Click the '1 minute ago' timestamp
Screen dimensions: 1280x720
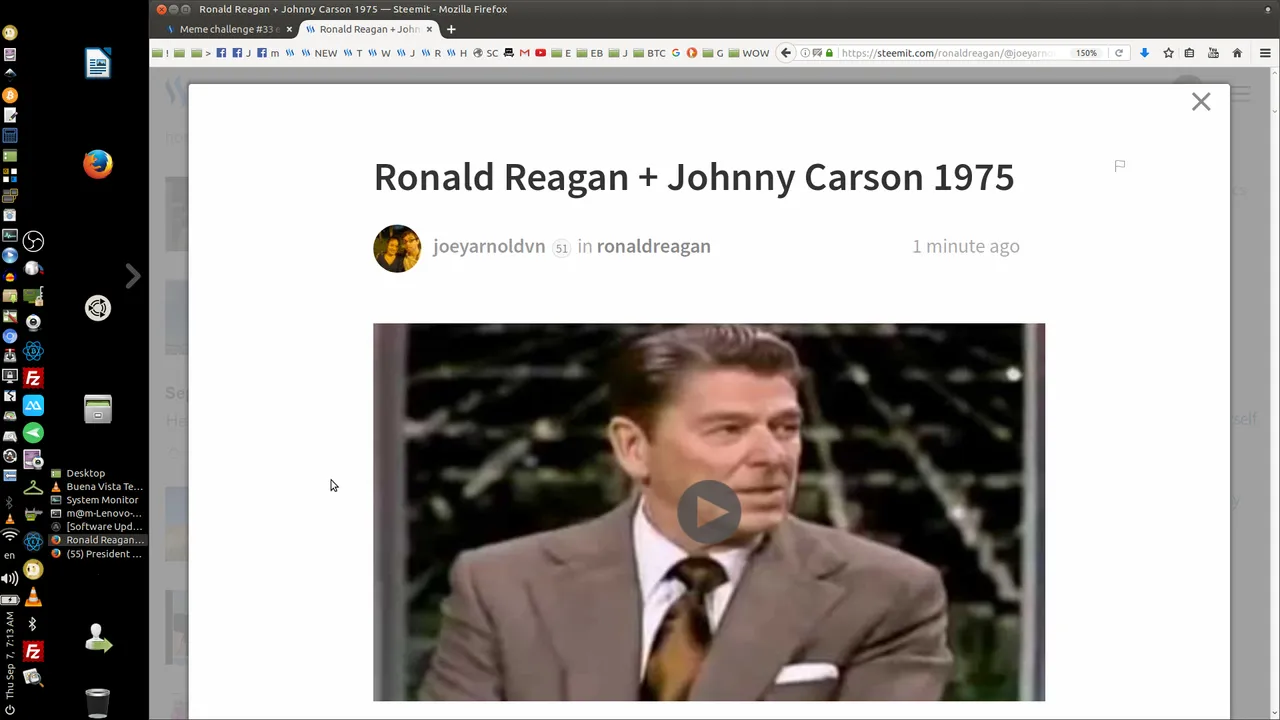click(x=965, y=246)
